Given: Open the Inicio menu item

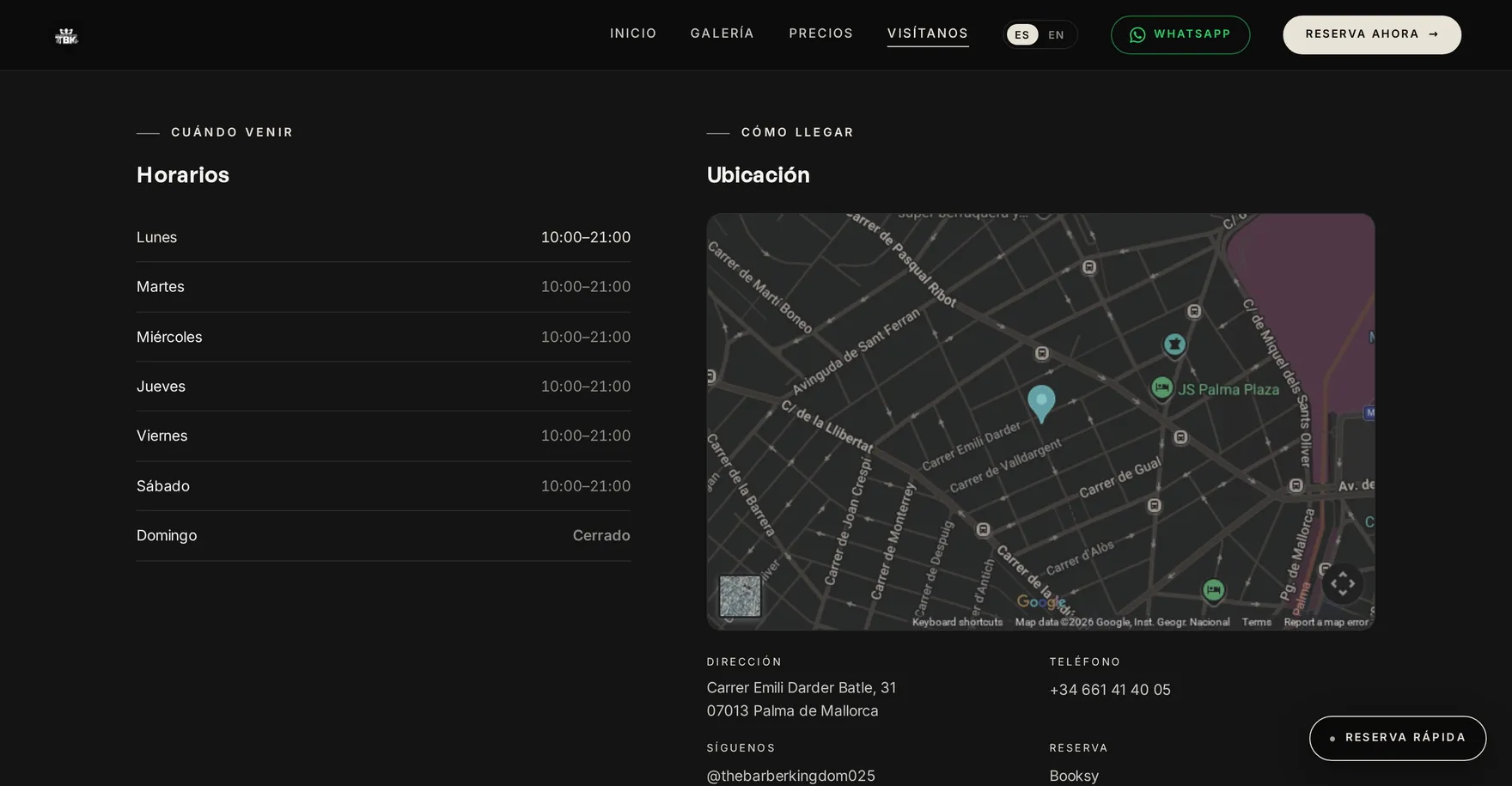Looking at the screenshot, I should (x=633, y=34).
